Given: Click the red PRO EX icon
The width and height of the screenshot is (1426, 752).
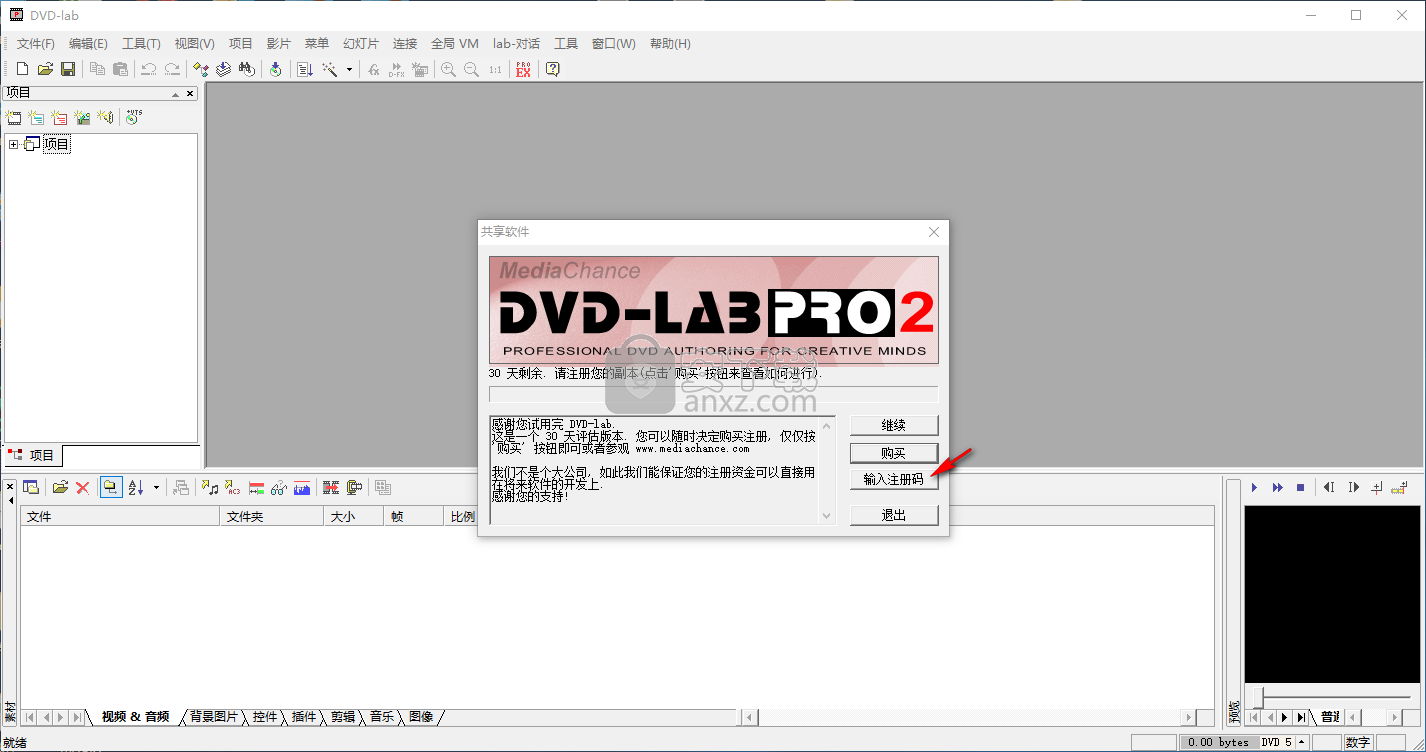Looking at the screenshot, I should click(x=523, y=69).
